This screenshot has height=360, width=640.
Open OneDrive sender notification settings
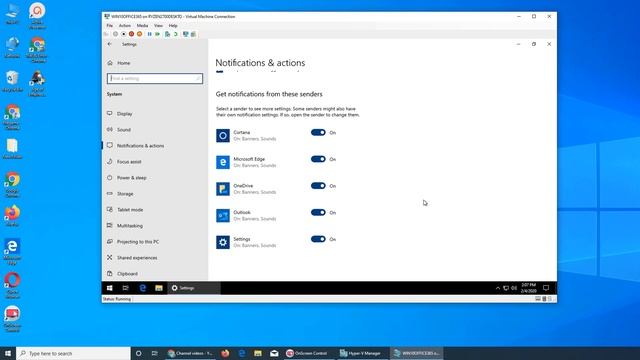pyautogui.click(x=246, y=189)
